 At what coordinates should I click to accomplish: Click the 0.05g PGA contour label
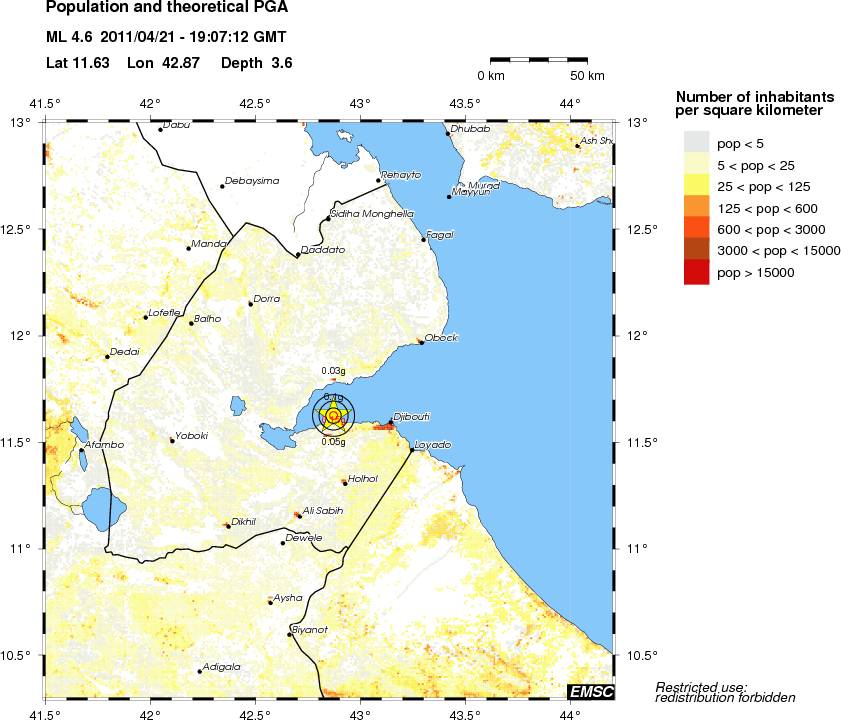(x=333, y=441)
